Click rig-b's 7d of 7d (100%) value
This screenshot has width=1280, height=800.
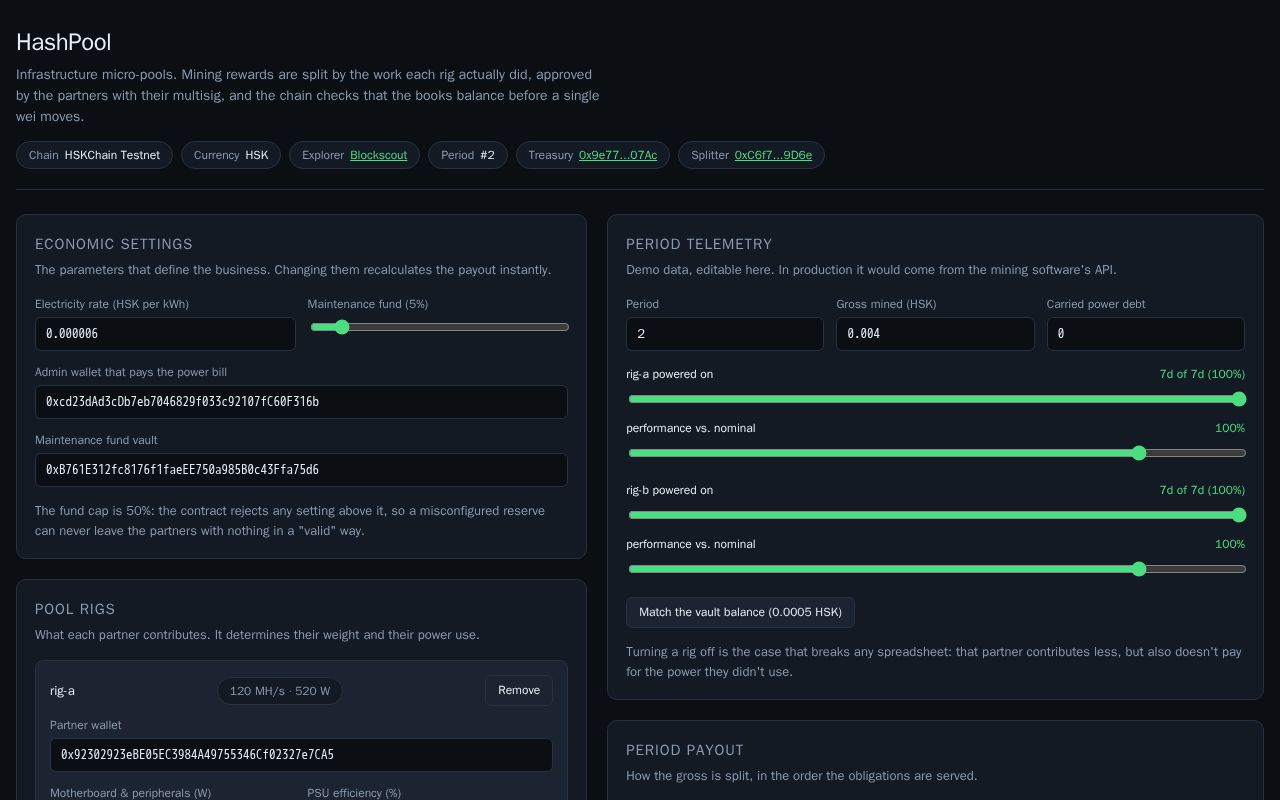coord(1202,490)
